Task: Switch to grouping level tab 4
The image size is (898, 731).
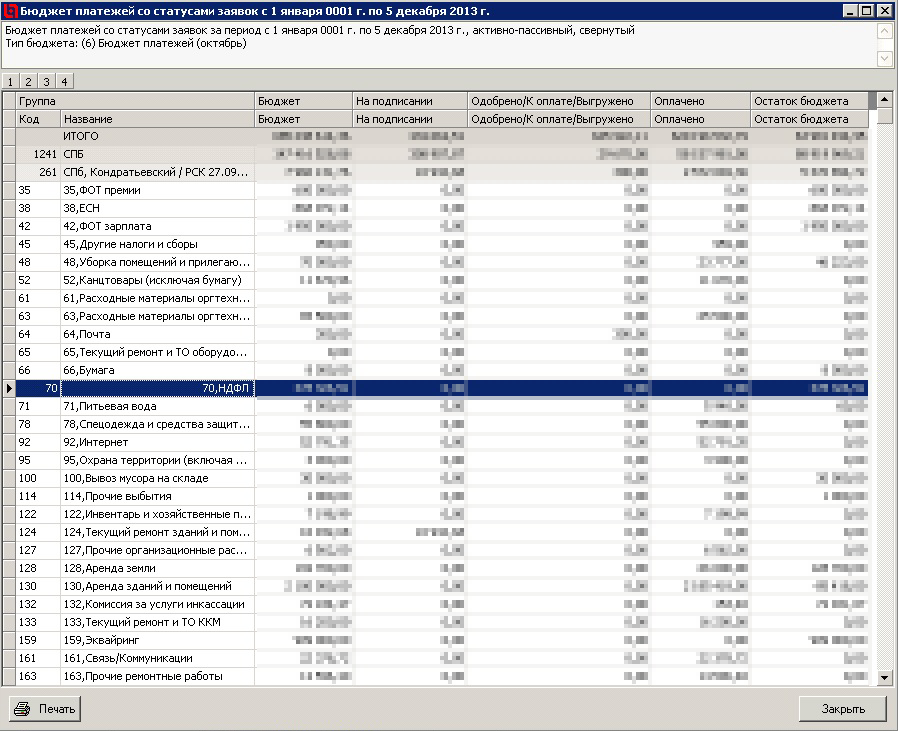Action: (x=65, y=81)
